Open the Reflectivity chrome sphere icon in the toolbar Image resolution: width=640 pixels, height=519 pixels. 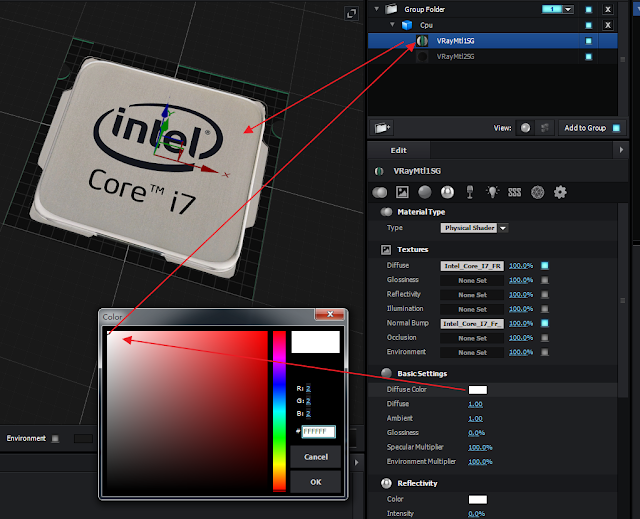447,192
